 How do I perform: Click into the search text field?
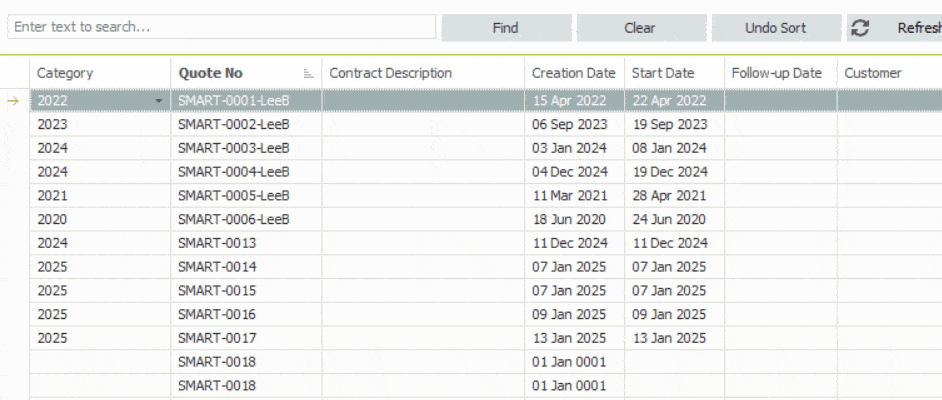[220, 27]
